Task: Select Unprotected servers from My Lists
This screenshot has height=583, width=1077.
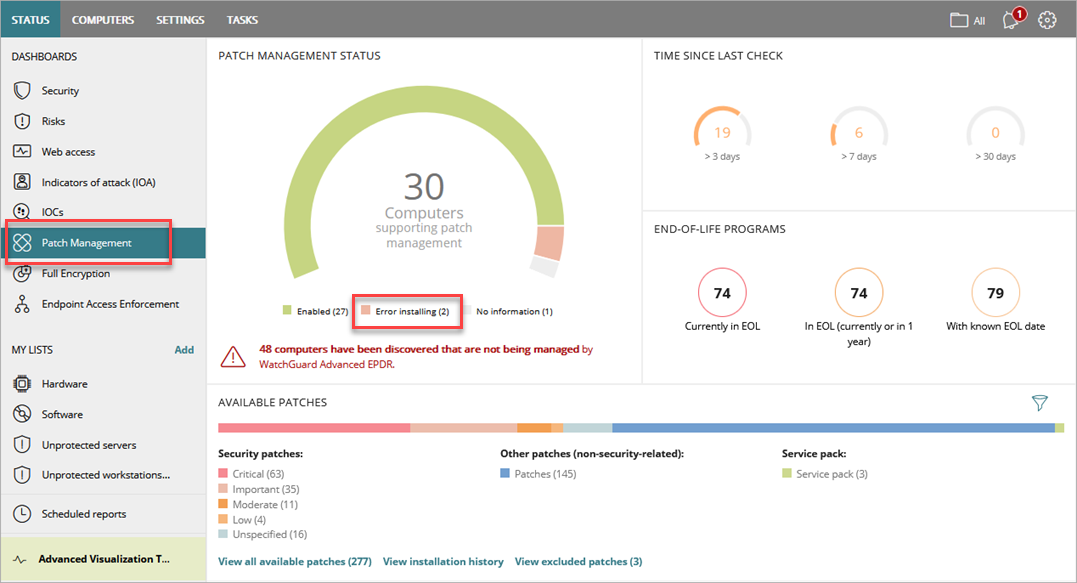Action: click(x=20, y=444)
